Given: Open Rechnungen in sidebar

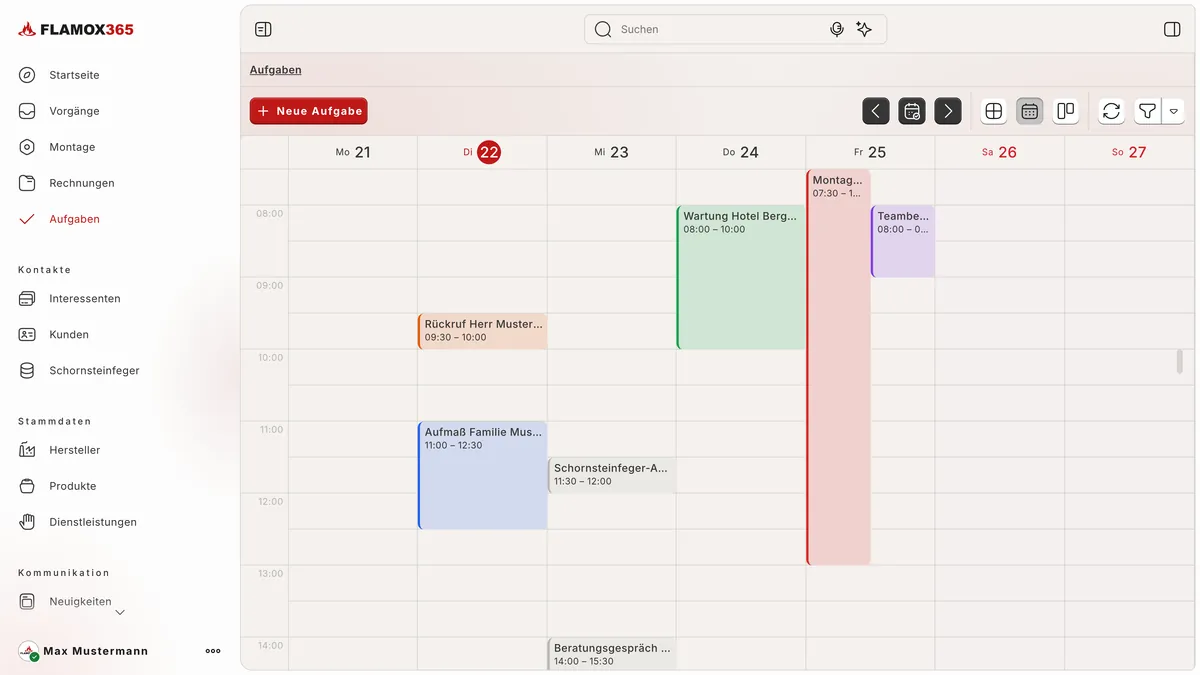Looking at the screenshot, I should click(x=82, y=183).
